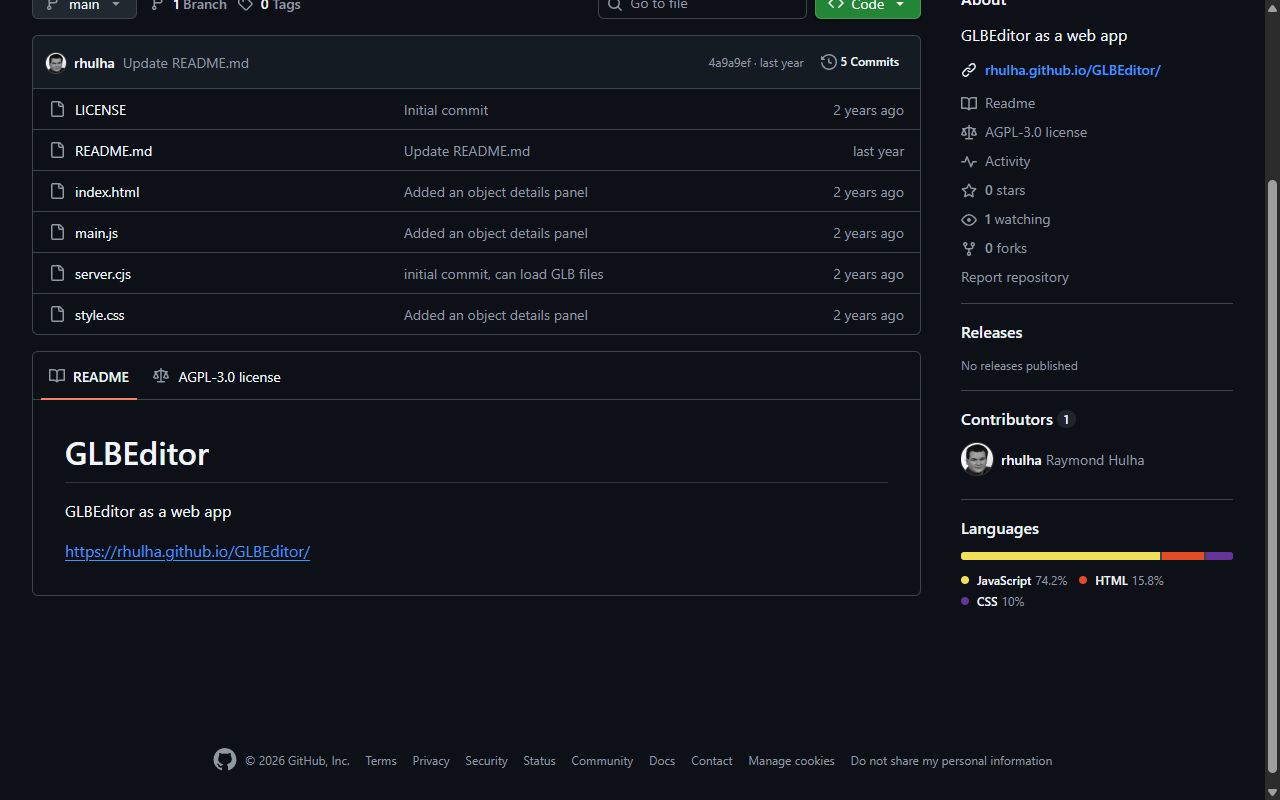Viewport: 1280px width, 800px height.
Task: Click the chain link icon beside the website URL
Action: coord(968,70)
